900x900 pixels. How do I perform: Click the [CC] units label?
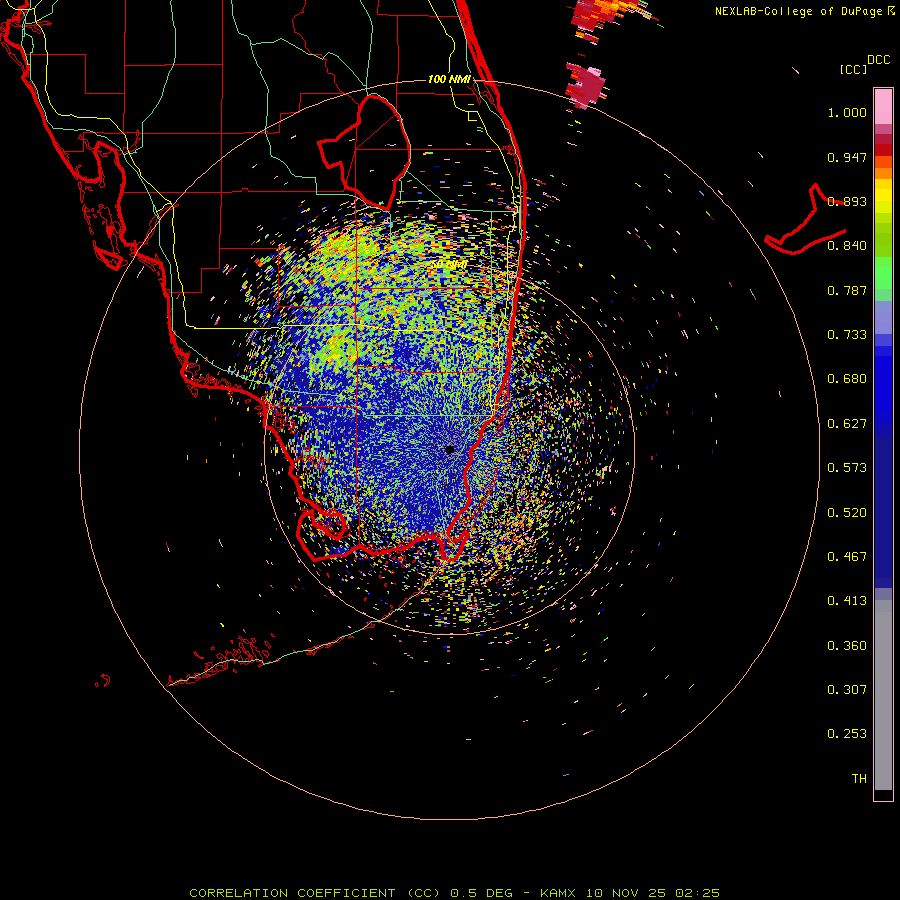[853, 69]
